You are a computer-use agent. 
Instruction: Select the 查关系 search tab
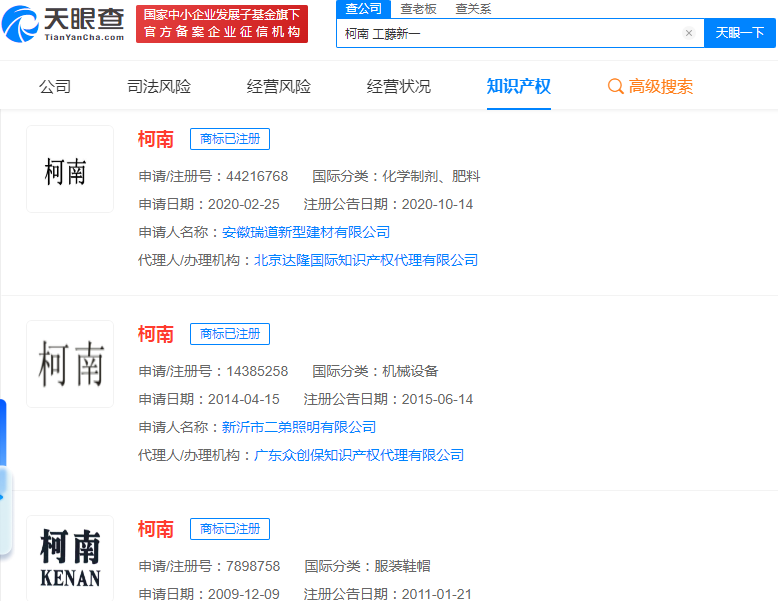(x=473, y=9)
